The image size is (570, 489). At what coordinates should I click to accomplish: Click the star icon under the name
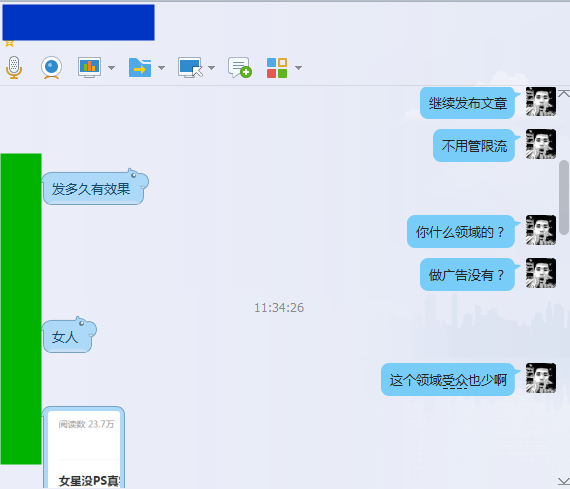point(9,44)
